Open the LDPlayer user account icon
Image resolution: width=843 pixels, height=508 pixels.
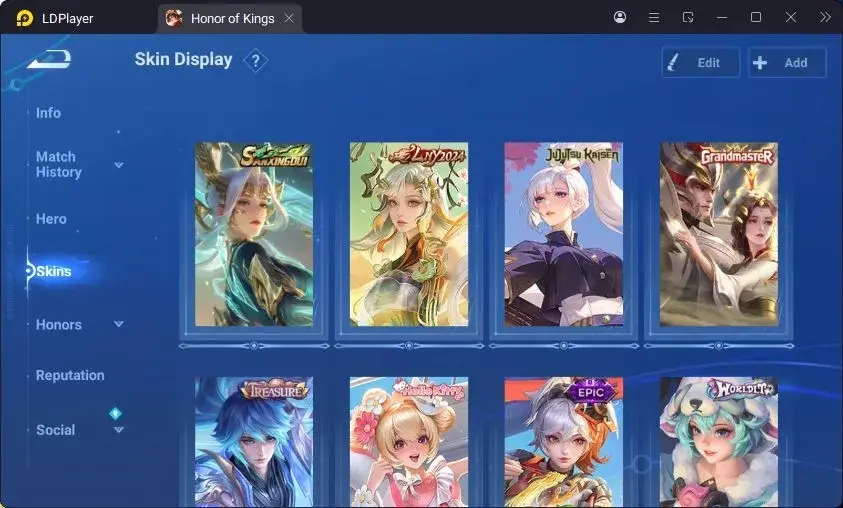[620, 17]
